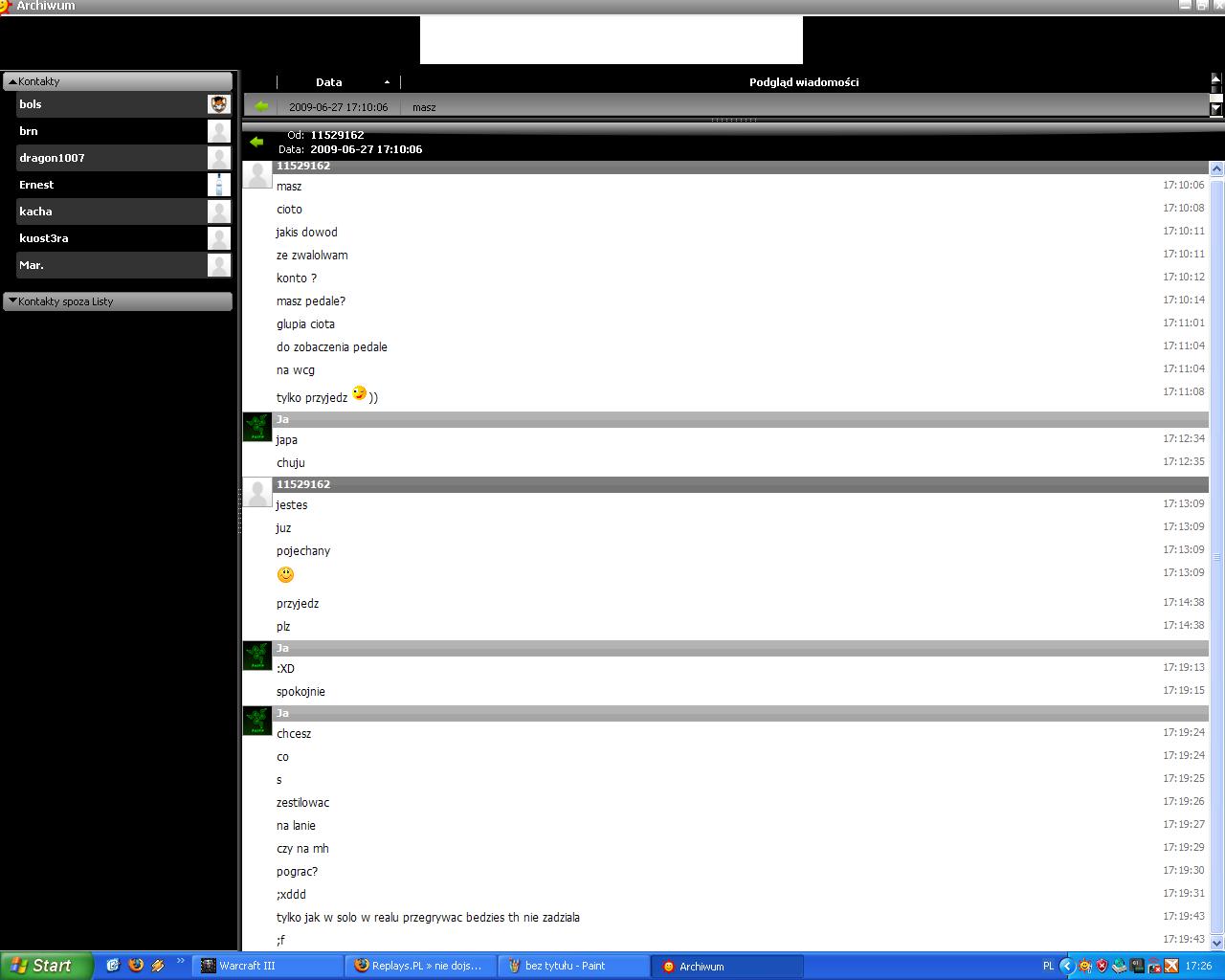Click the Ernest contact bottle avatar

(219, 185)
